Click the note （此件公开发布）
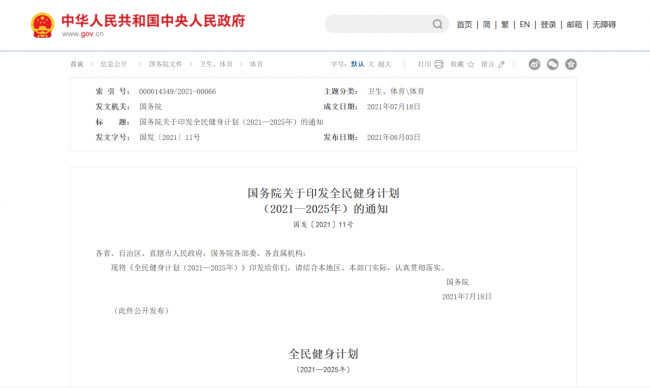The height and width of the screenshot is (388, 650). pyautogui.click(x=141, y=311)
